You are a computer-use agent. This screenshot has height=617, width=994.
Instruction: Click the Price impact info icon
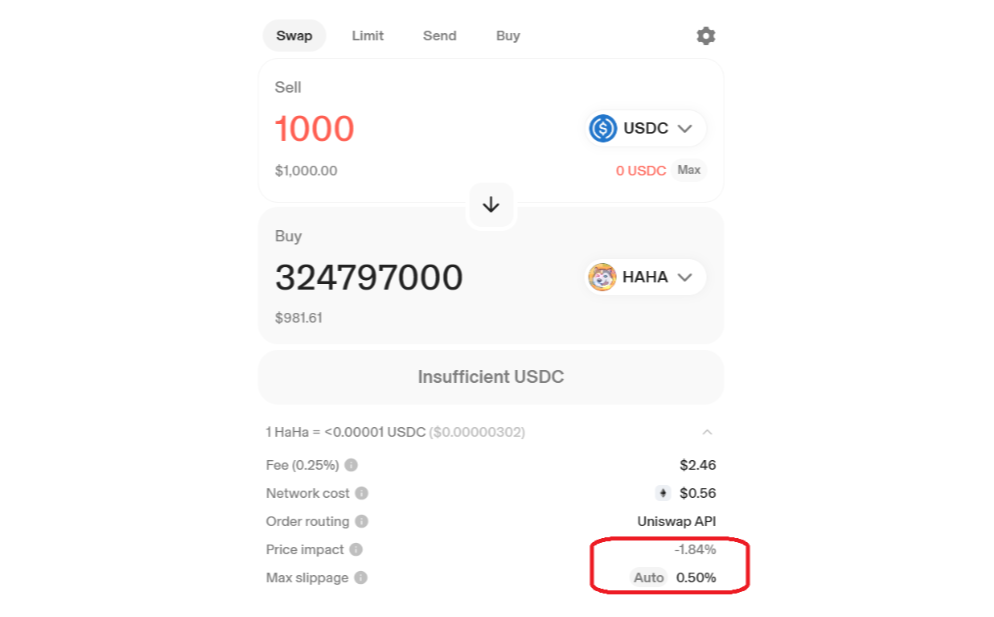pyautogui.click(x=355, y=549)
